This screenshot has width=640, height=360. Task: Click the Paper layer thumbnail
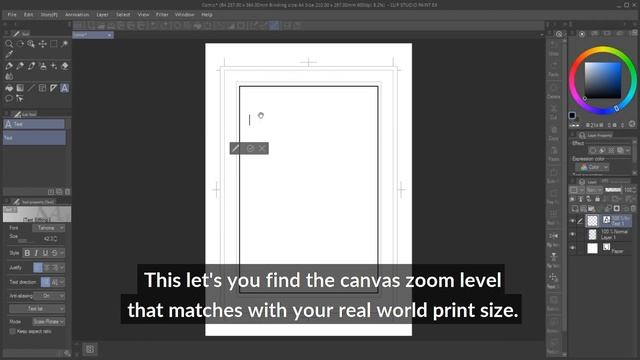coord(592,248)
